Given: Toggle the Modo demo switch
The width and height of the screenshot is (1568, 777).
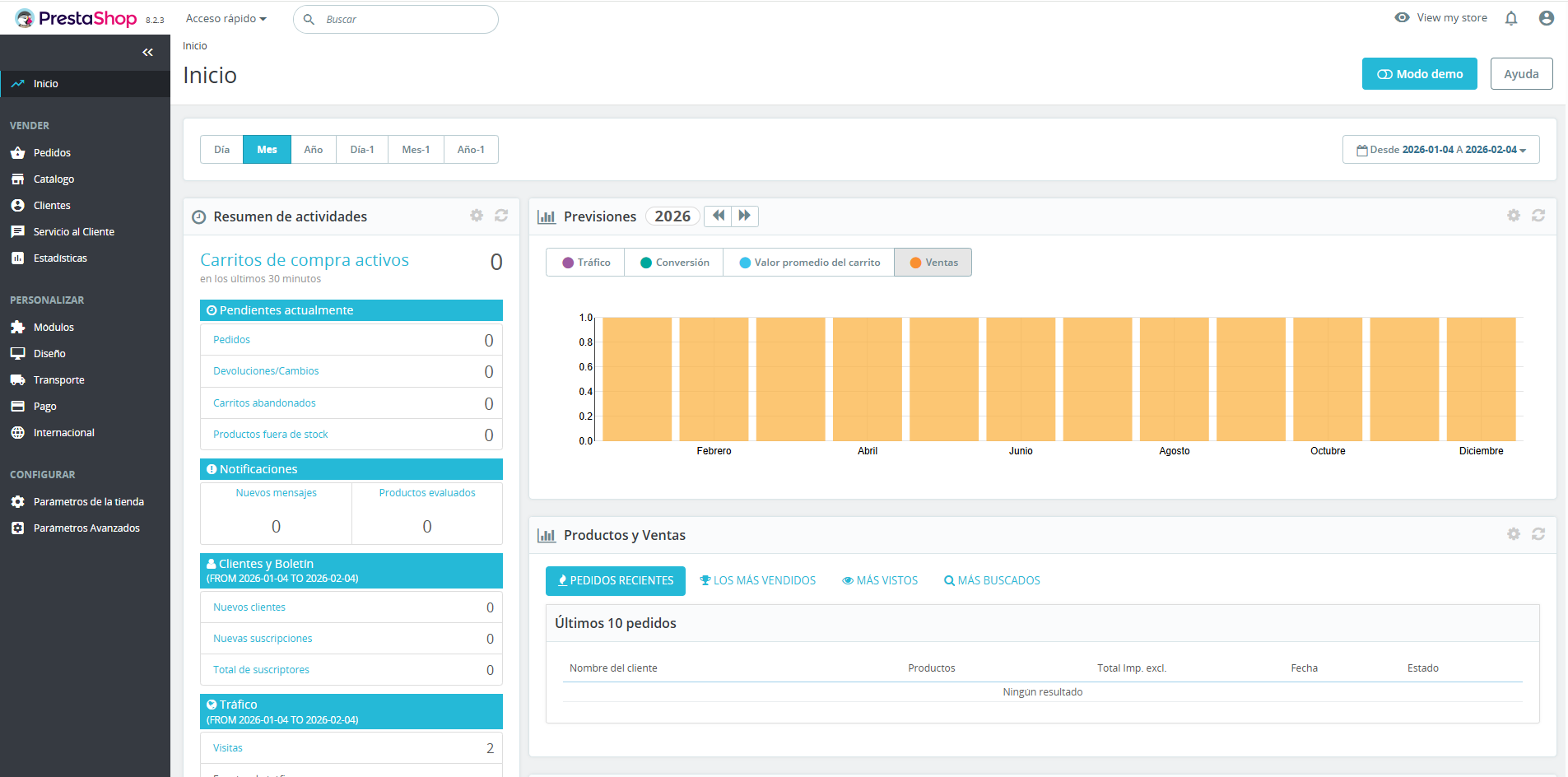Looking at the screenshot, I should tap(1419, 74).
